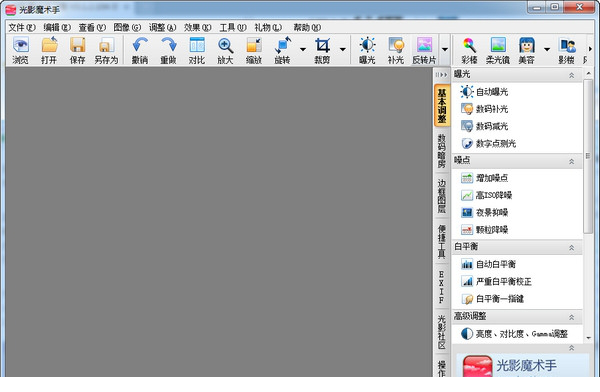Click the 光影魔术手 banner logo

[x=477, y=366]
